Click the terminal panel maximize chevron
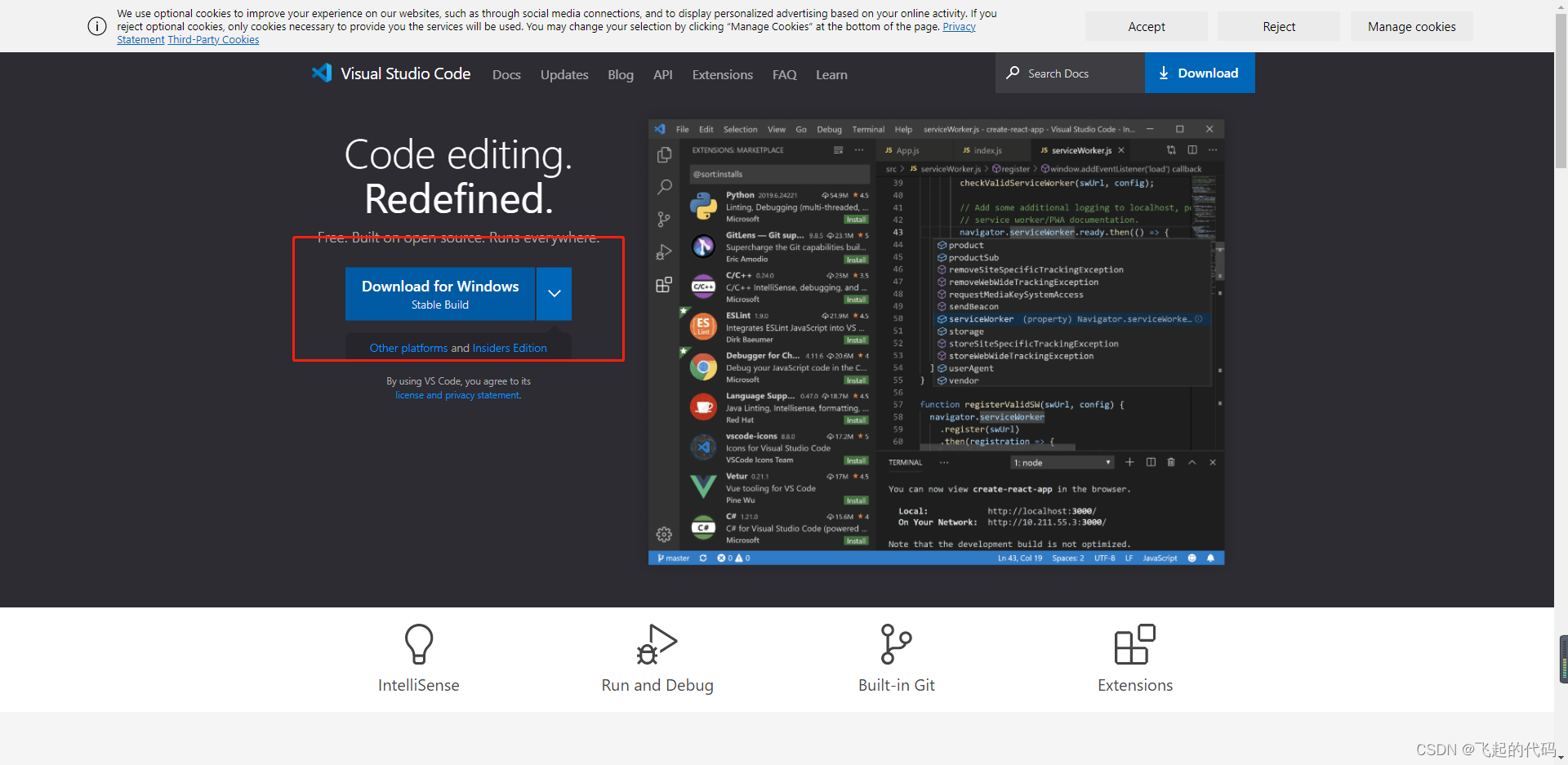The image size is (1568, 765). pos(1192,462)
